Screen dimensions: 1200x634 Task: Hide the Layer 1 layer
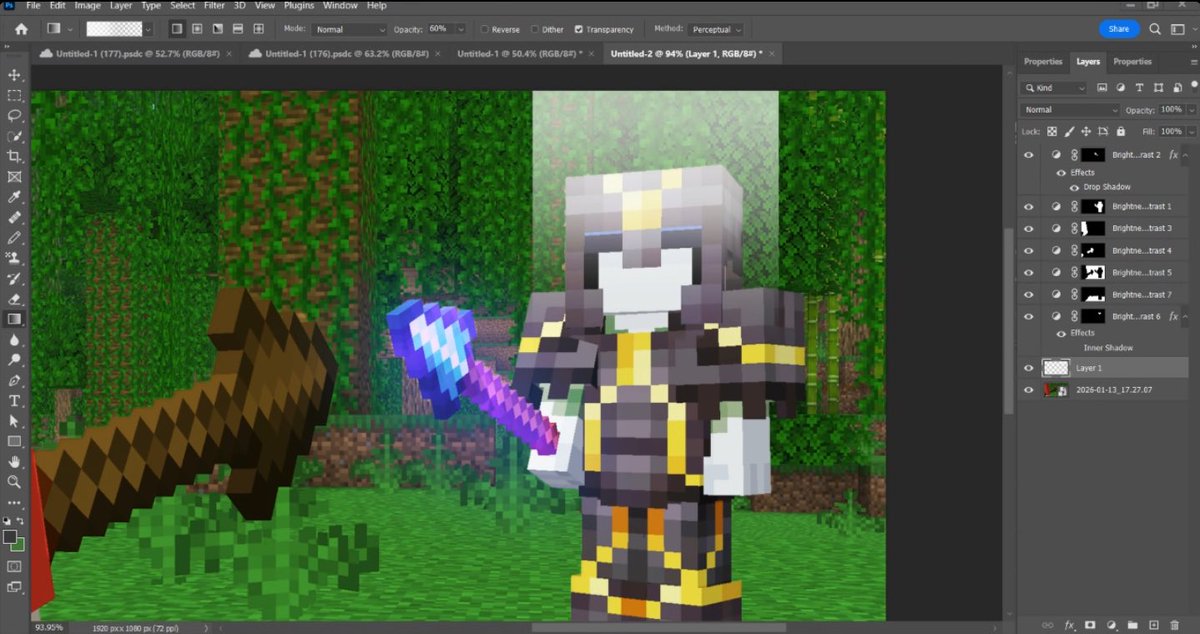1028,368
